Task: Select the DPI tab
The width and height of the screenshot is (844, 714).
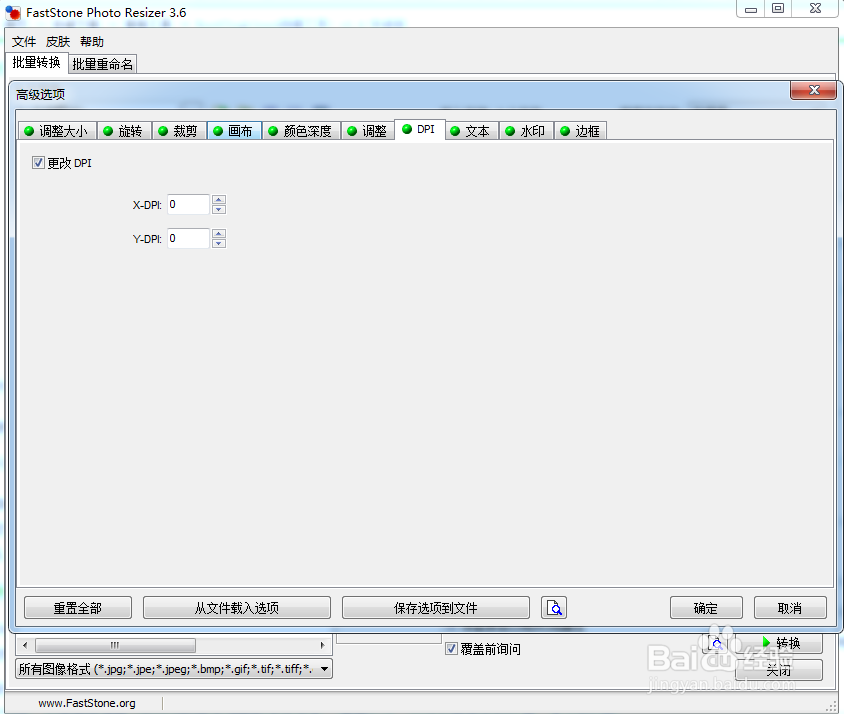Action: [x=420, y=129]
